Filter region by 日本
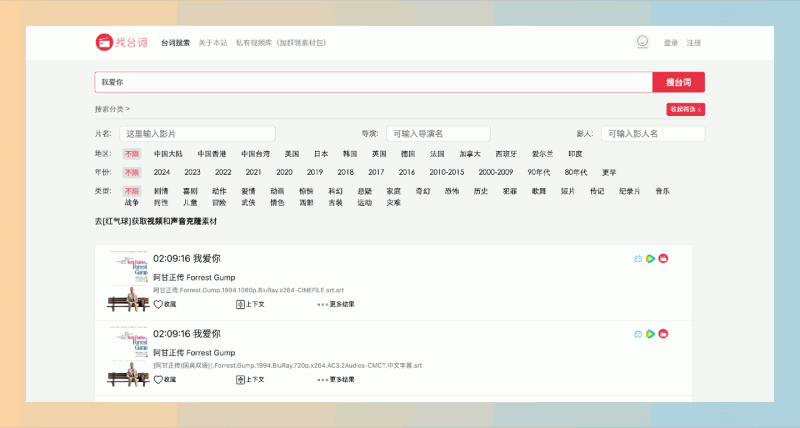 321,154
